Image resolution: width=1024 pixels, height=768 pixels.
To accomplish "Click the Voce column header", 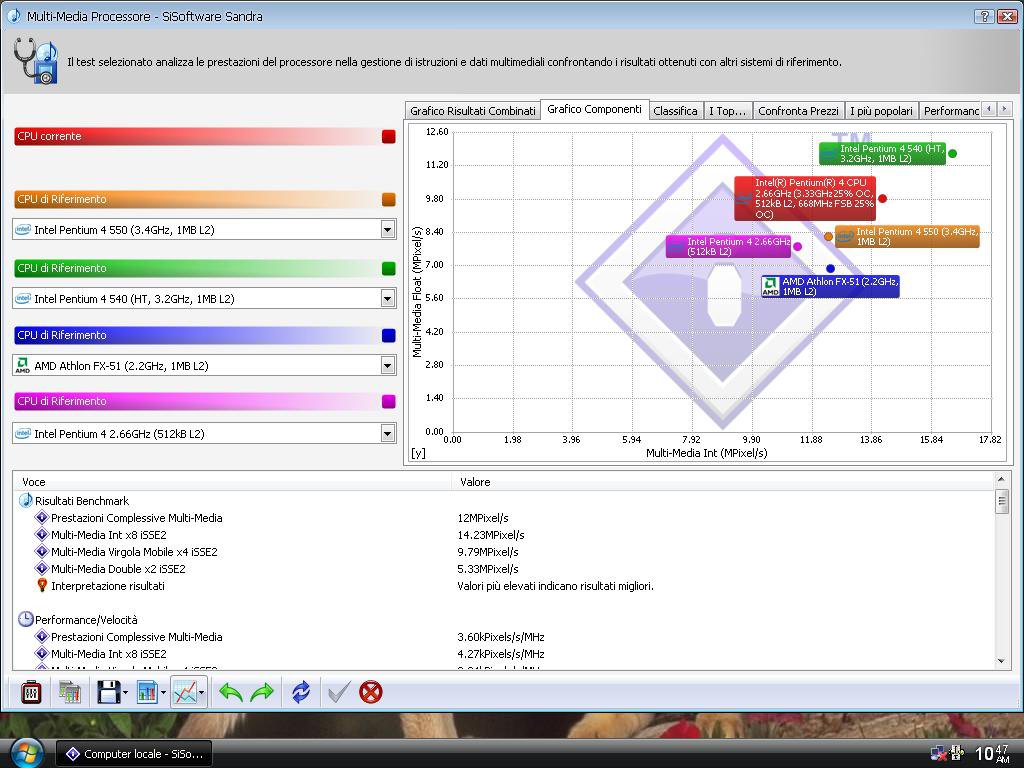I will (x=34, y=482).
